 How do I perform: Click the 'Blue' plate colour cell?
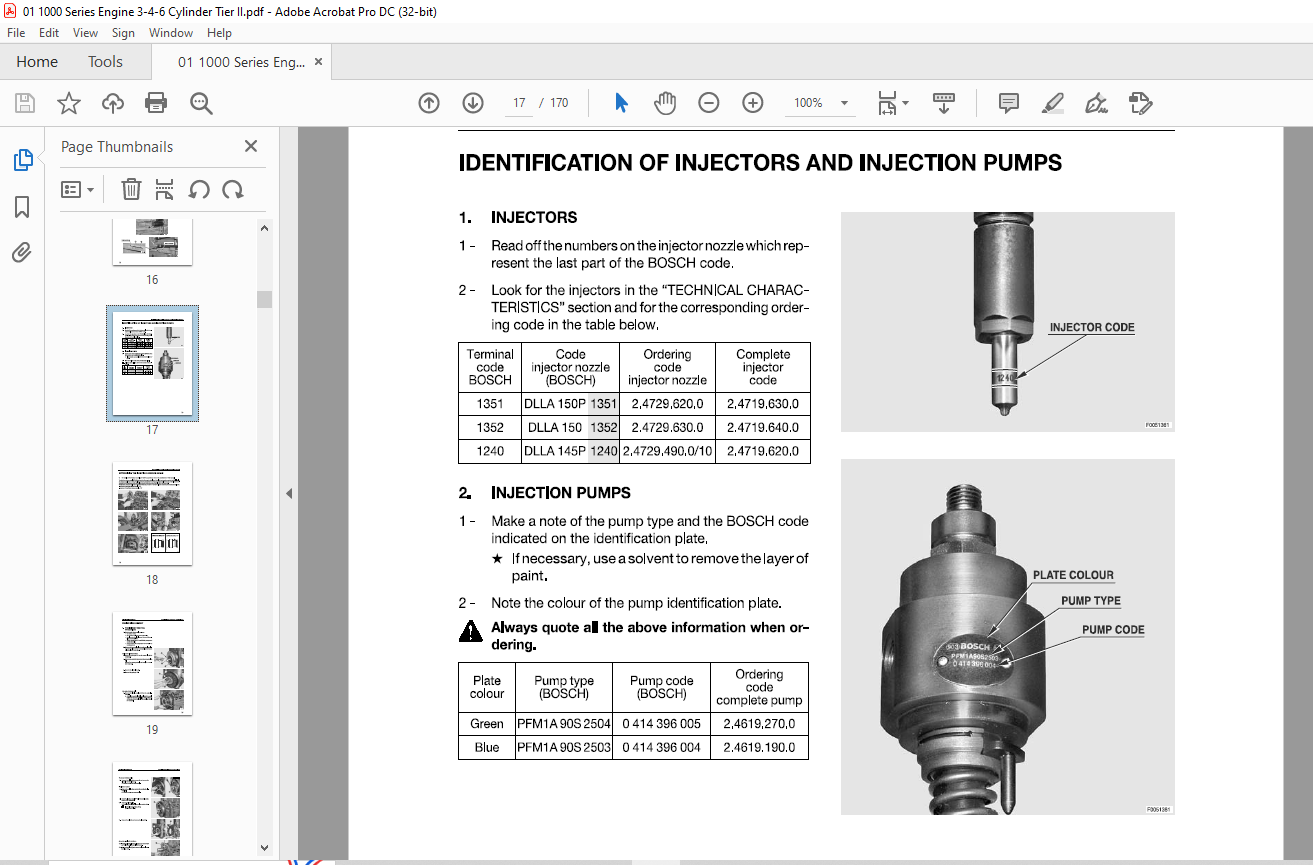487,747
